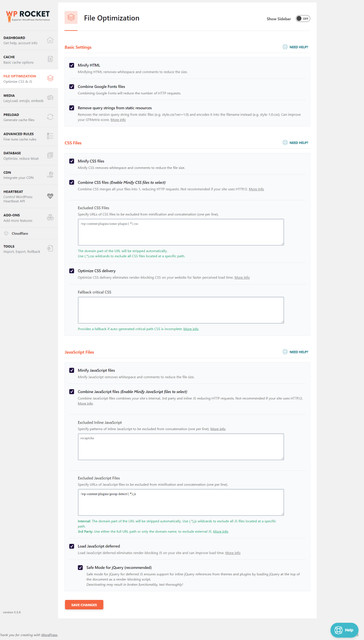The image size is (364, 640).
Task: Click the Advanced Rules list icon
Action: pyautogui.click(x=50, y=136)
